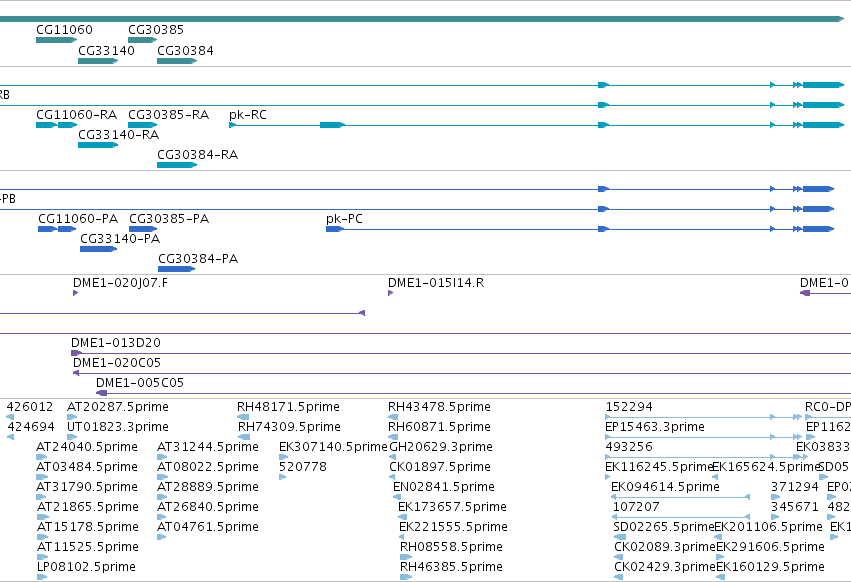Click the CG11060-PA protein feature
This screenshot has width=851, height=582.
tap(57, 229)
